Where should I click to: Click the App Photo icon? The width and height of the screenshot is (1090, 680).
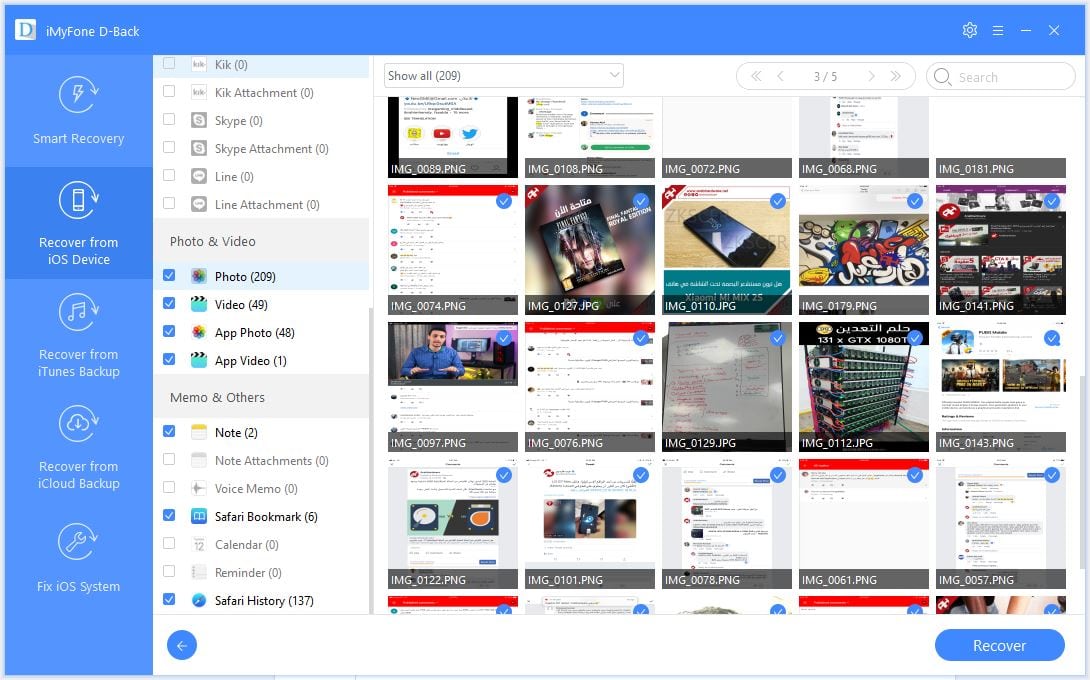pyautogui.click(x=199, y=332)
